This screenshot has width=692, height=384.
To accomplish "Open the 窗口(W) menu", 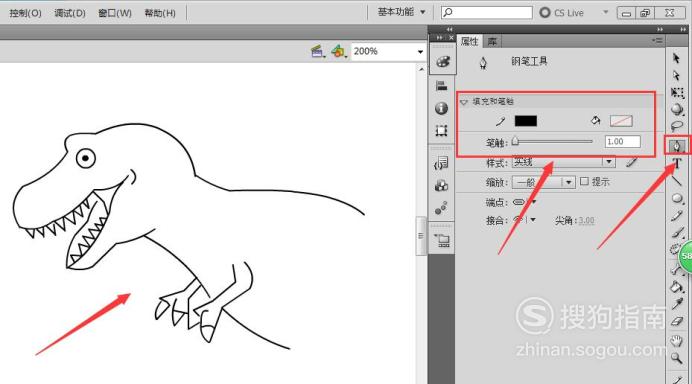I will (x=115, y=13).
